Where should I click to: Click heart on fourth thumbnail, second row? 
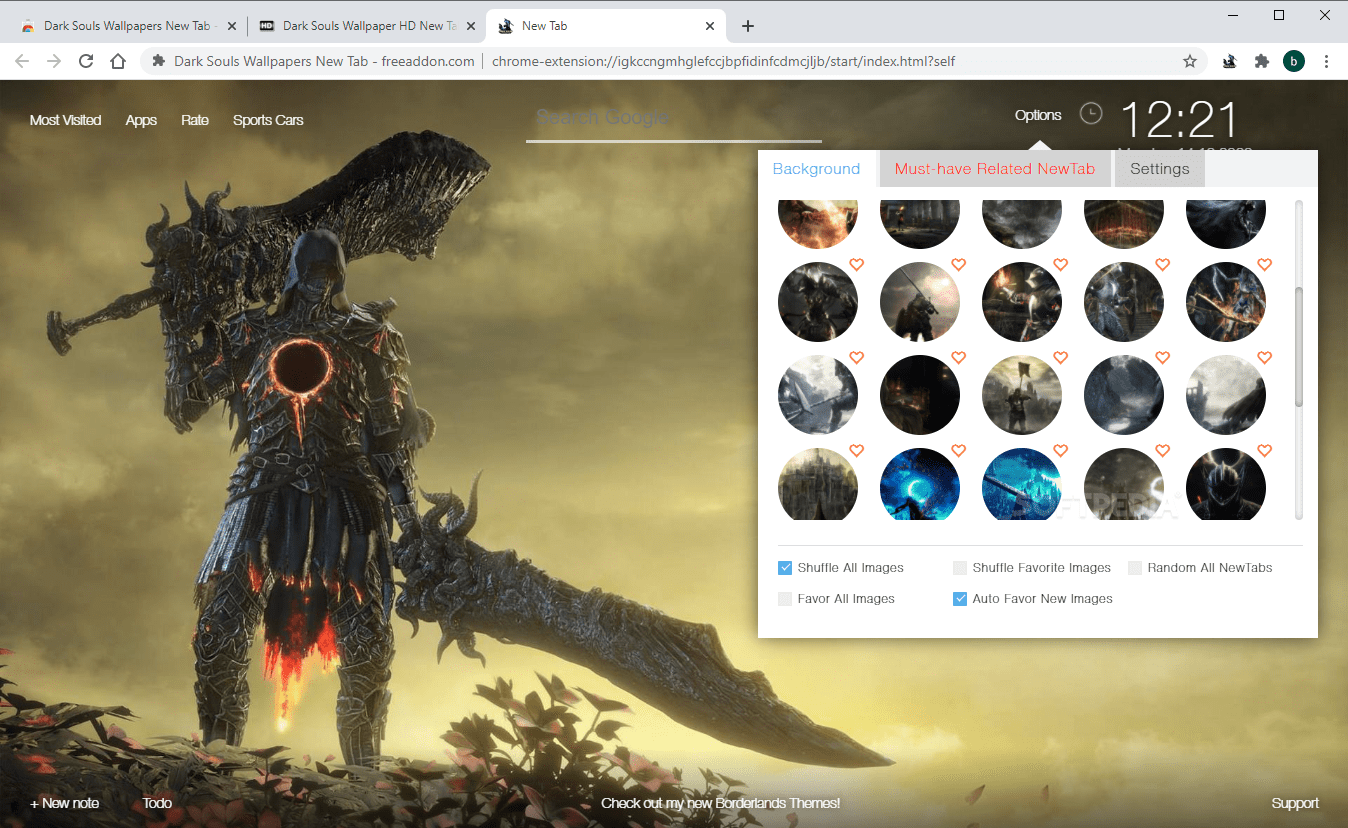pos(1162,265)
